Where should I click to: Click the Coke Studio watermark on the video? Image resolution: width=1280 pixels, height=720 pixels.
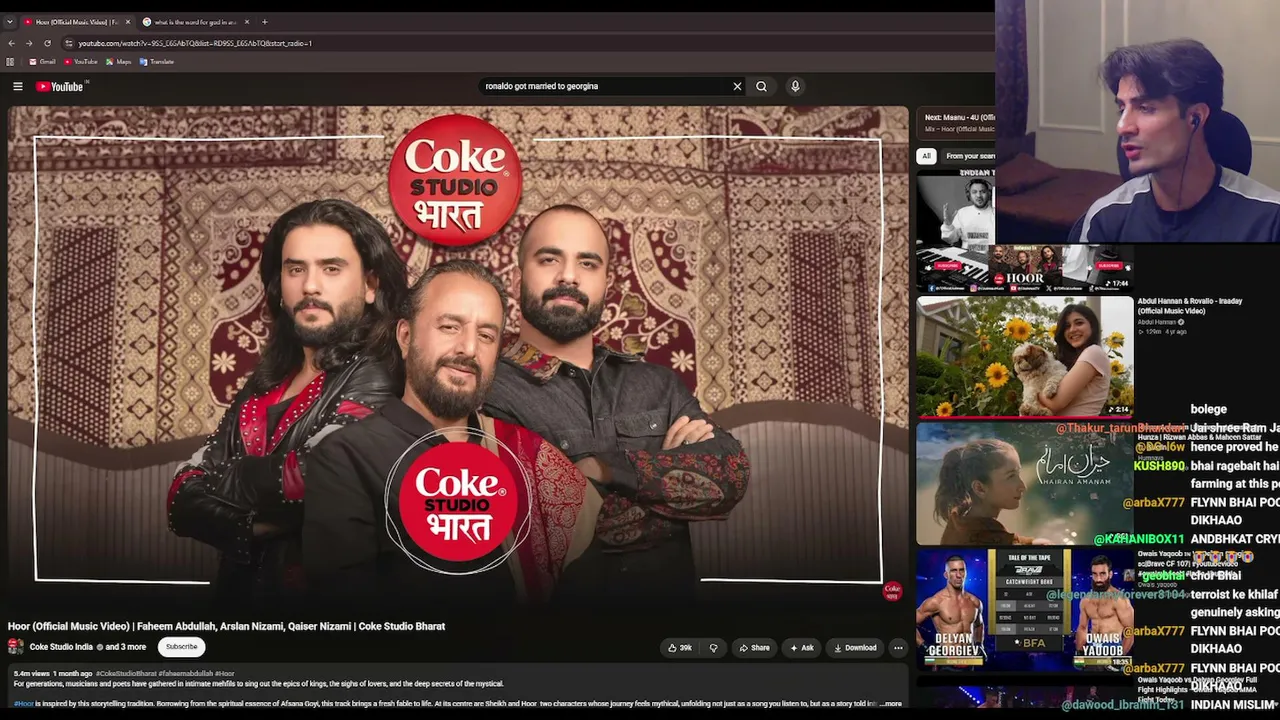pyautogui.click(x=892, y=591)
